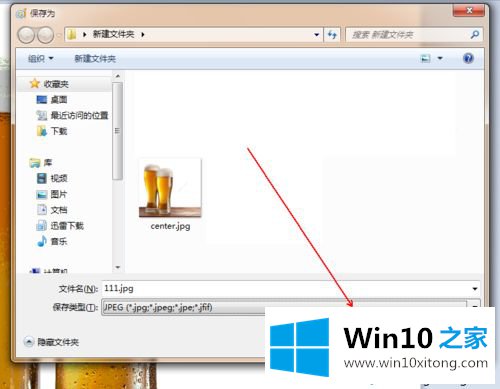Select 迅雷下载 library entry
The image size is (500, 389).
[x=67, y=226]
